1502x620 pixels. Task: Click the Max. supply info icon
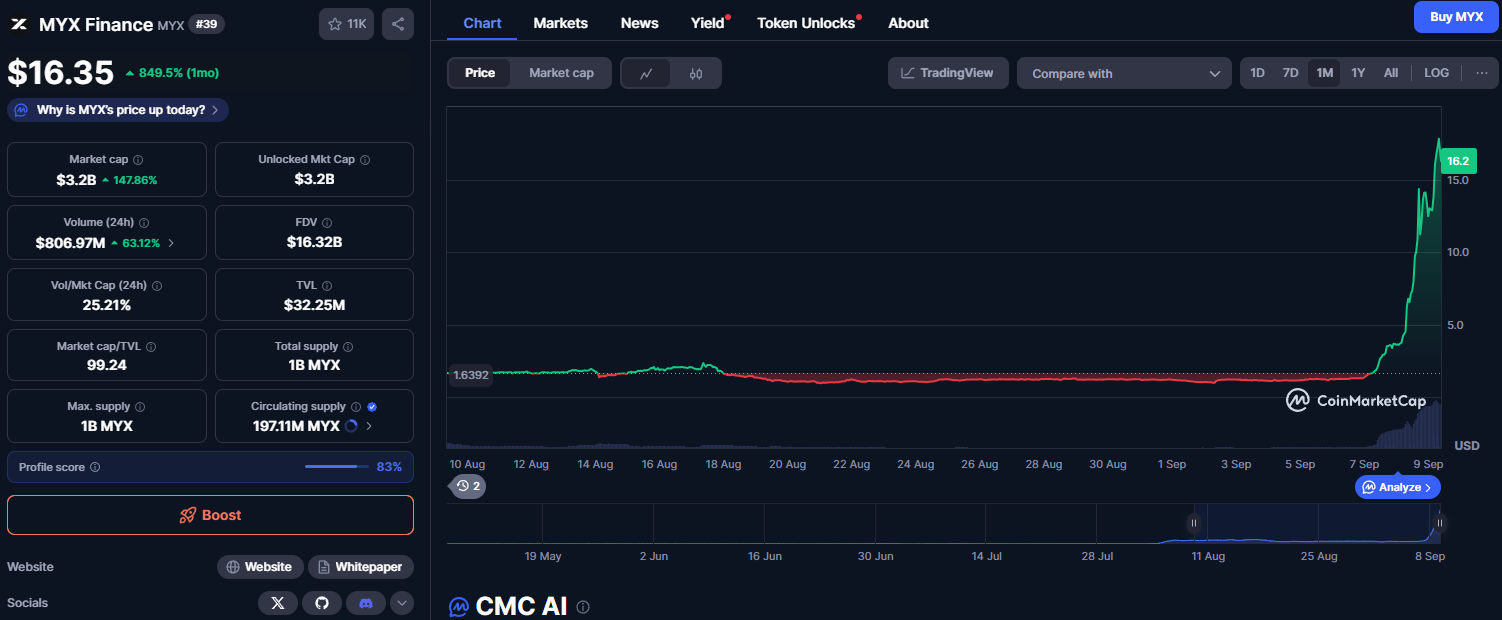pyautogui.click(x=140, y=407)
